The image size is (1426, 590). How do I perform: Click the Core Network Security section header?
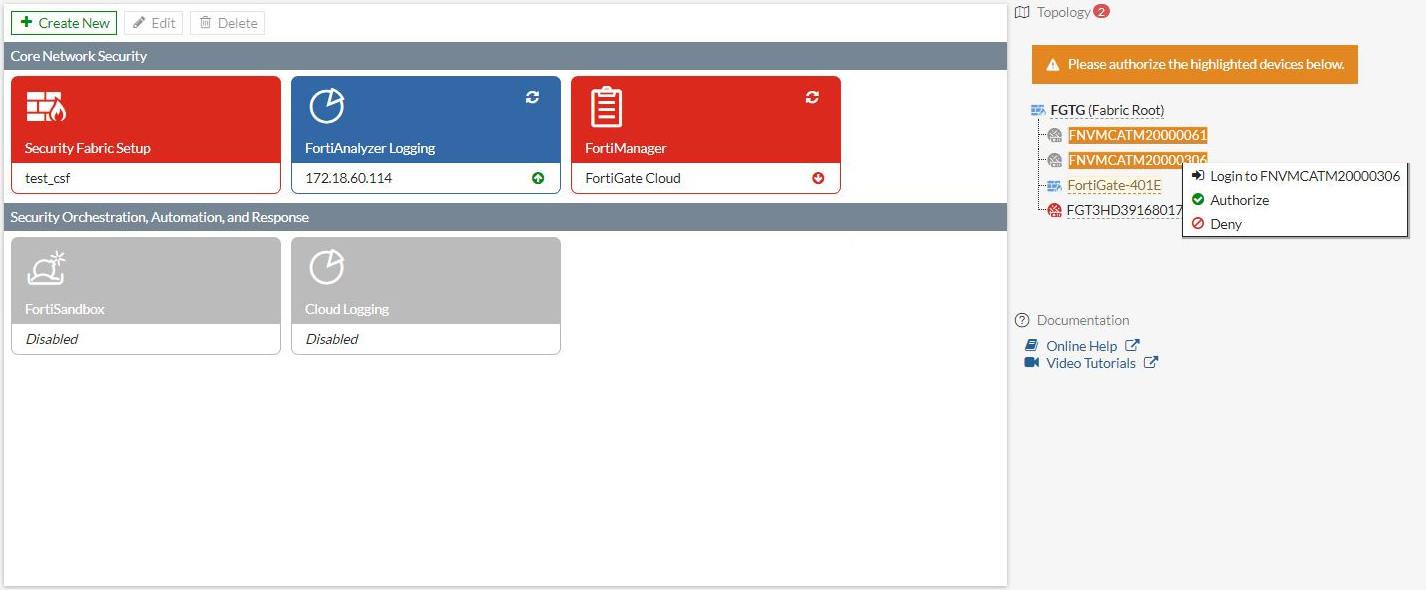(505, 56)
